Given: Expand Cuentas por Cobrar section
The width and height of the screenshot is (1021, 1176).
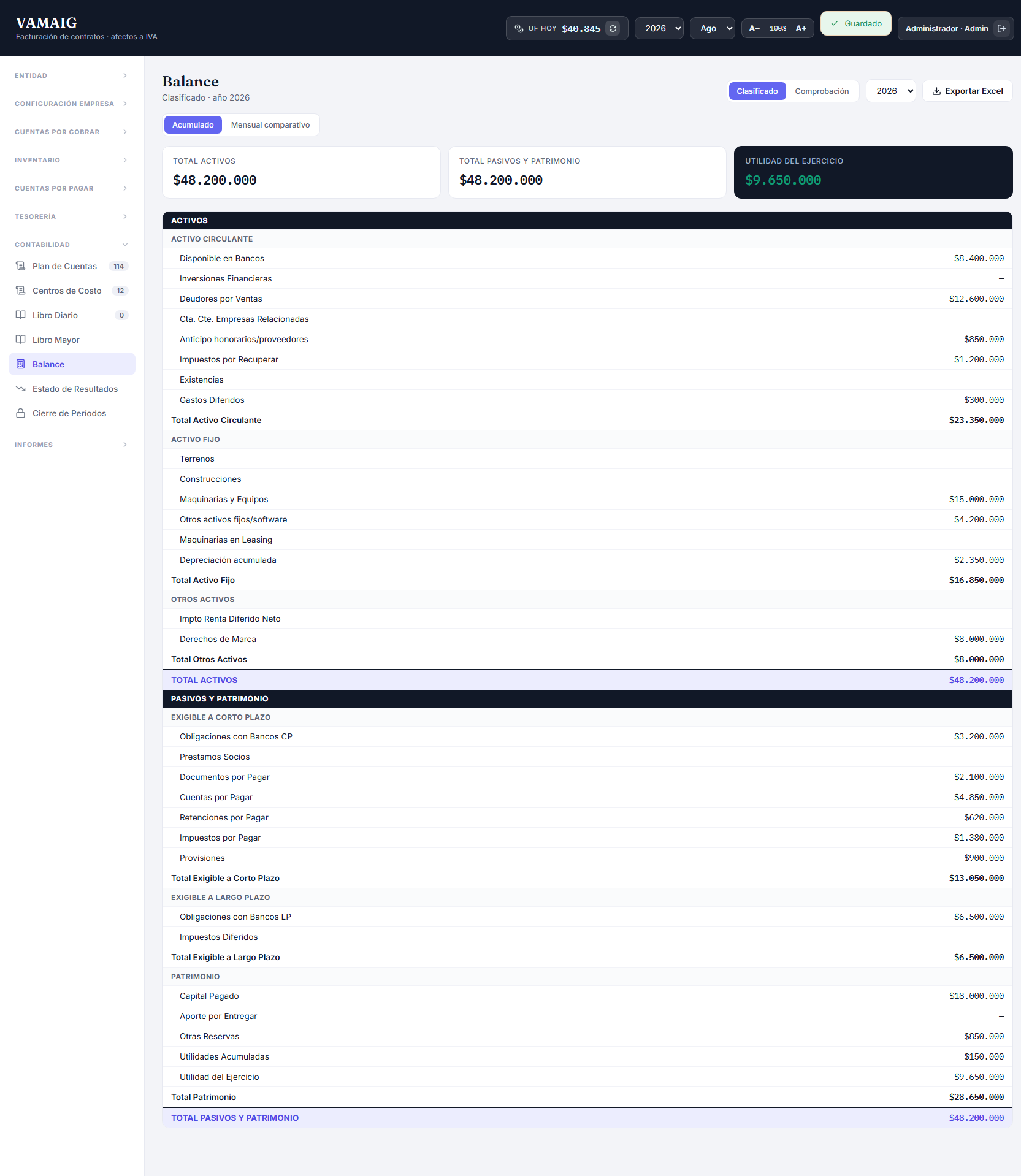Looking at the screenshot, I should (x=72, y=132).
